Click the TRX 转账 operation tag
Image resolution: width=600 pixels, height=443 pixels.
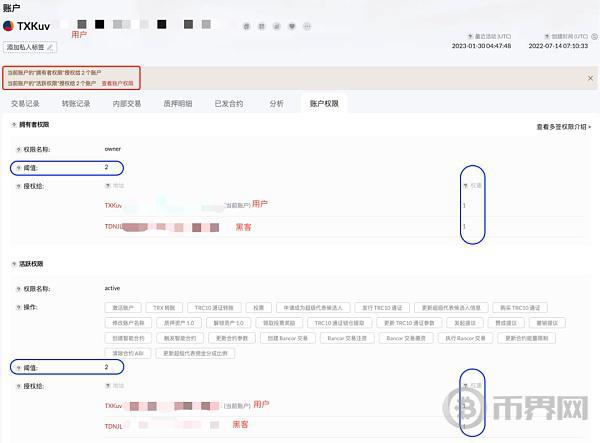tap(161, 307)
